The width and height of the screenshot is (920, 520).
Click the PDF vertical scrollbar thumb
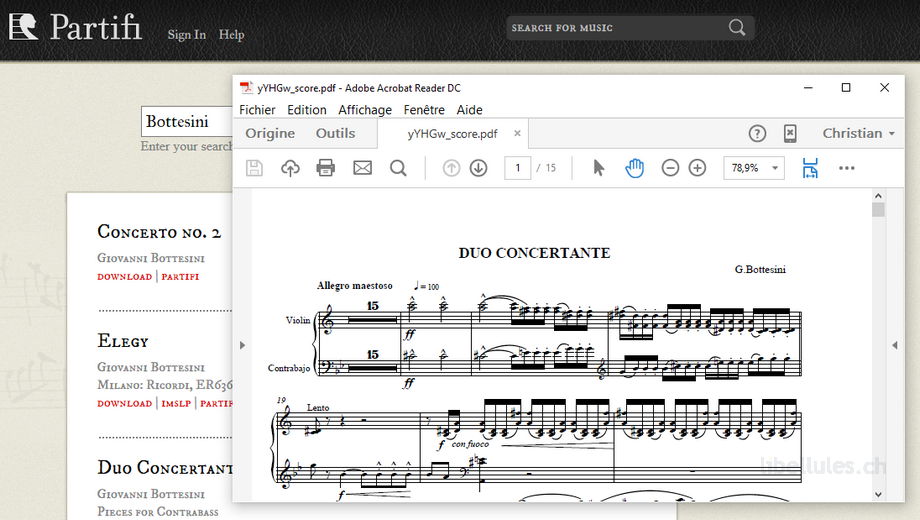(x=878, y=210)
